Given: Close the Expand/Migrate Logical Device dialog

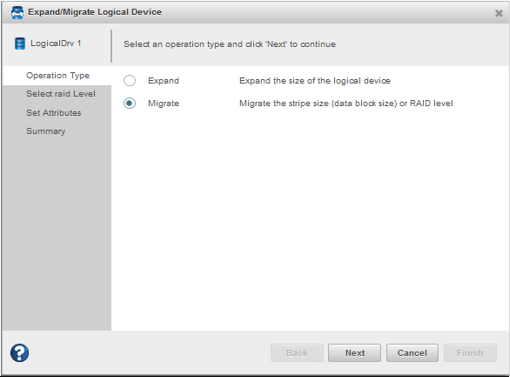Looking at the screenshot, I should 499,13.
